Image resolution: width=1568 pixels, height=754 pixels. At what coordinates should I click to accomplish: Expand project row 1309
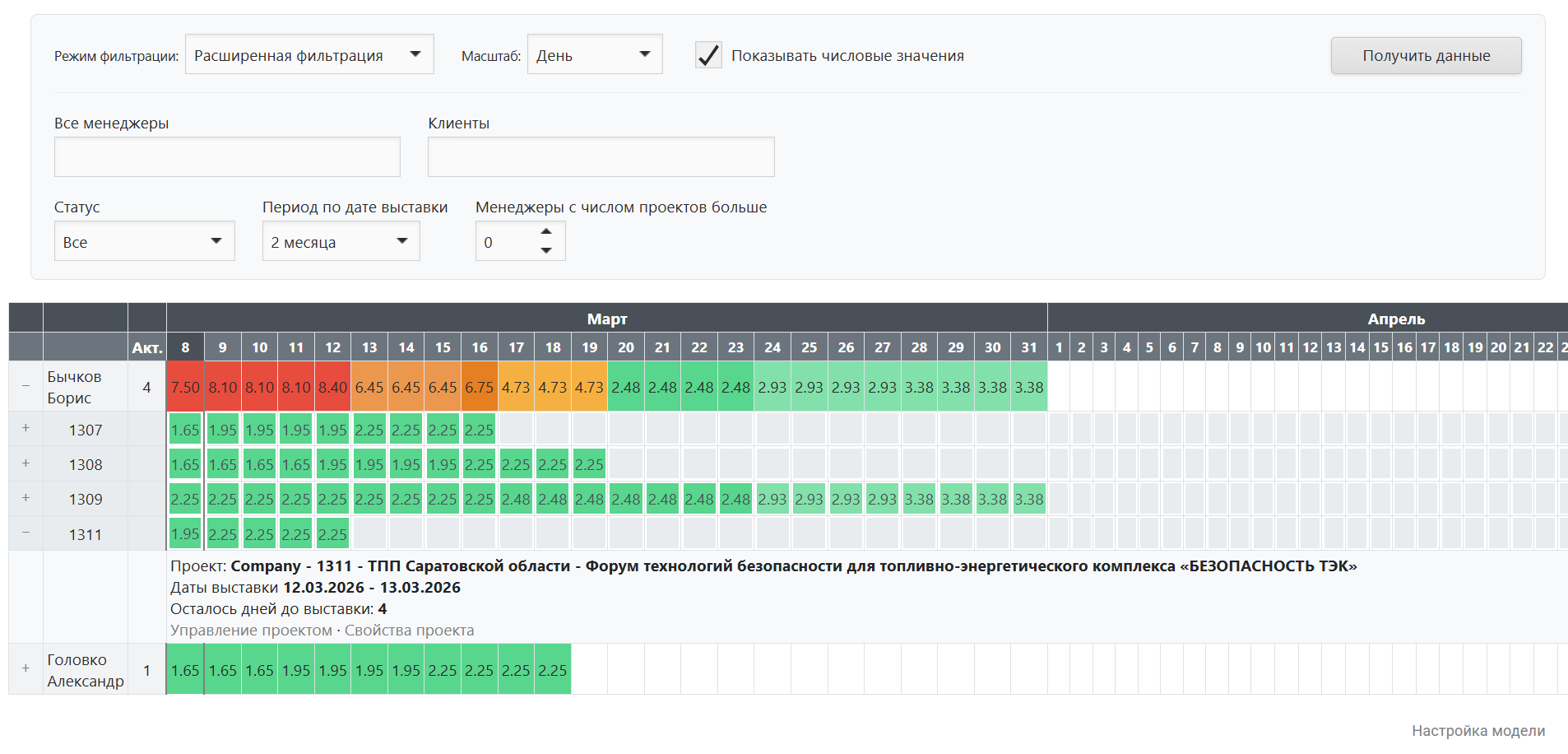coord(25,497)
